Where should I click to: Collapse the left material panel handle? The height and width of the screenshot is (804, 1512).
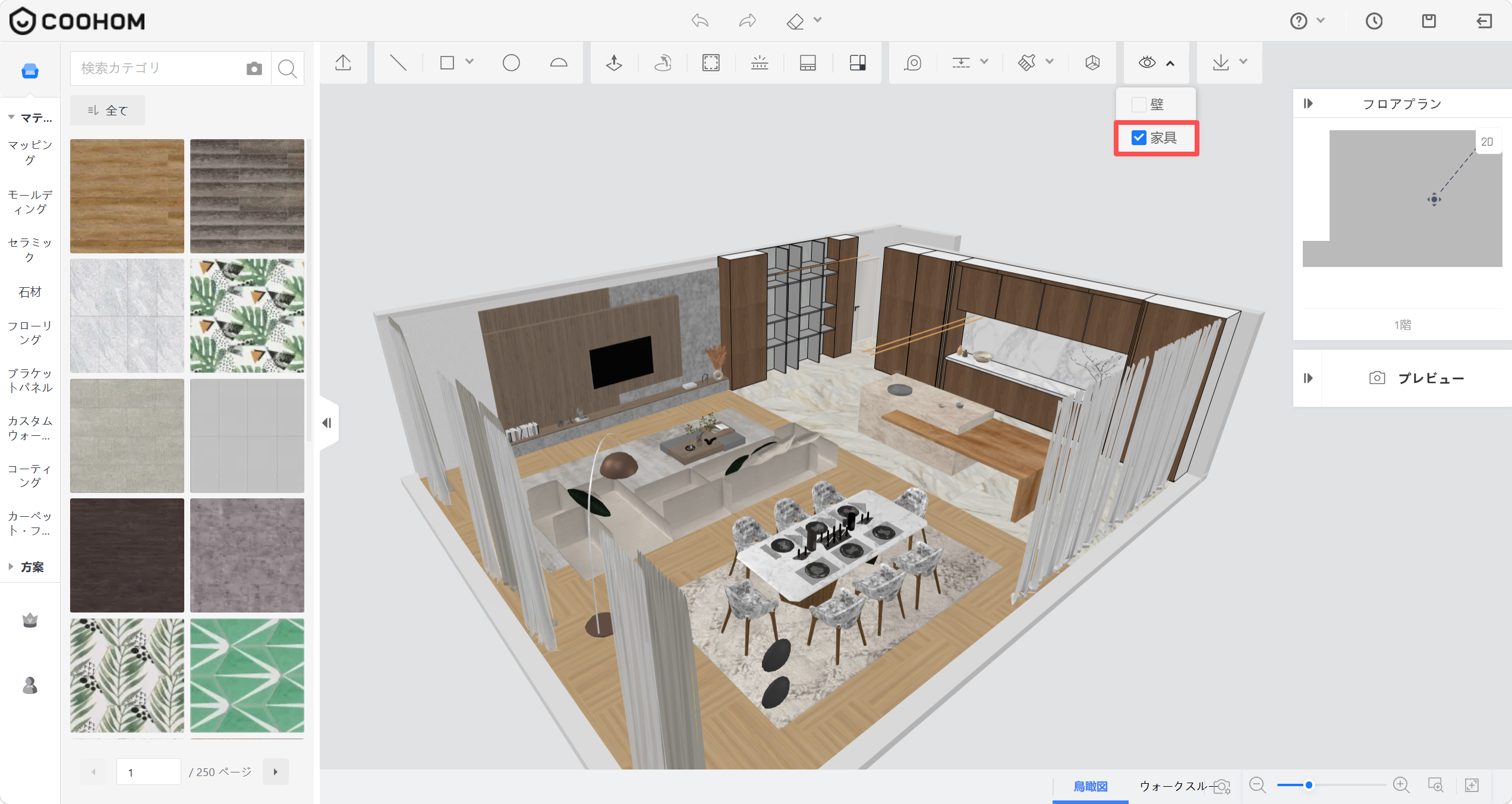coord(328,423)
